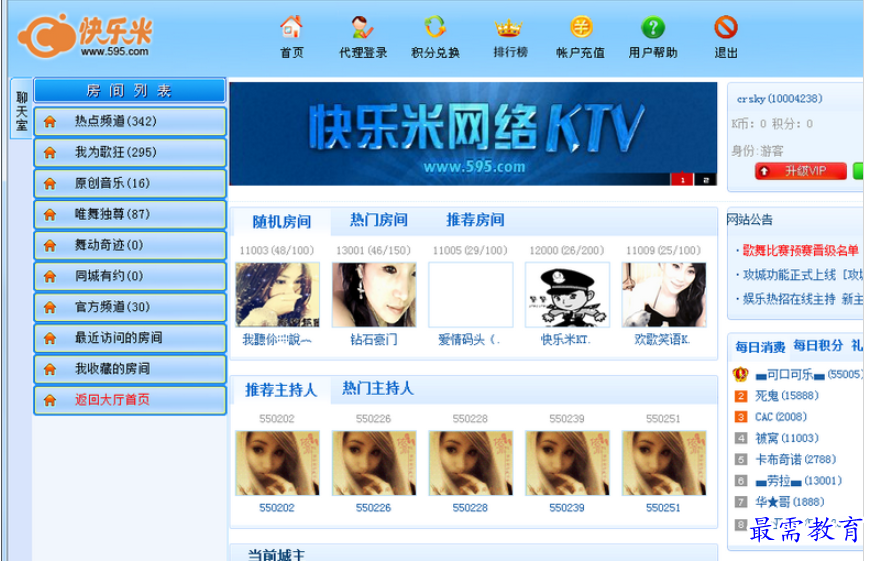The height and width of the screenshot is (561, 871).
Task: Open 代理登录 proxy login icon
Action: pyautogui.click(x=362, y=27)
